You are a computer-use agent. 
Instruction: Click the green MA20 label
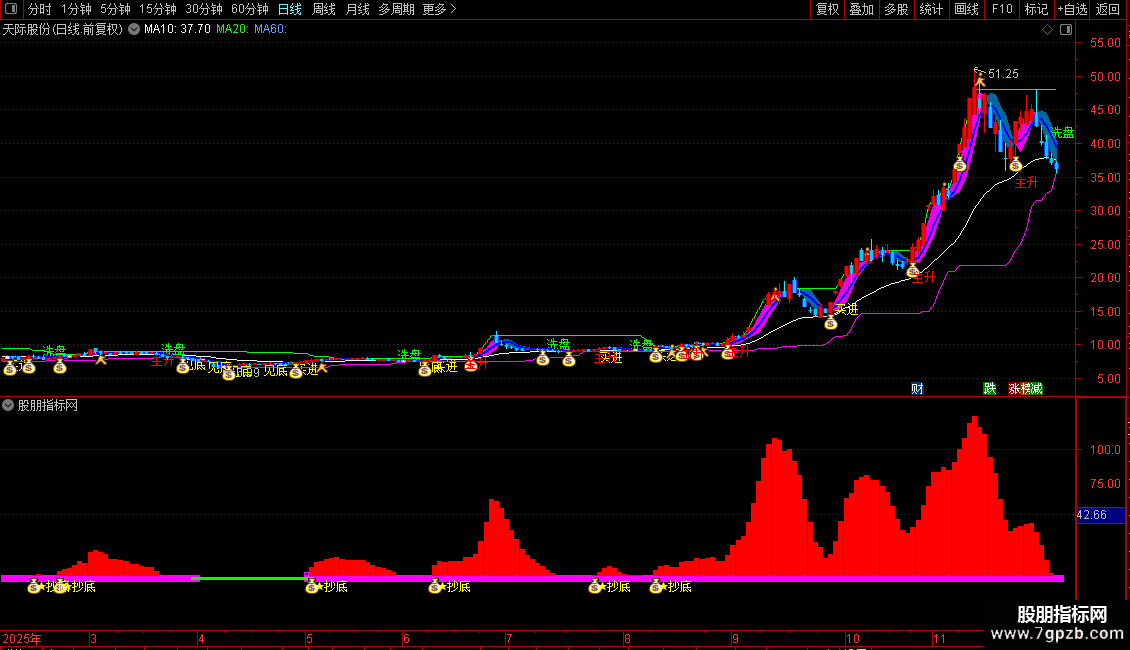pyautogui.click(x=232, y=29)
